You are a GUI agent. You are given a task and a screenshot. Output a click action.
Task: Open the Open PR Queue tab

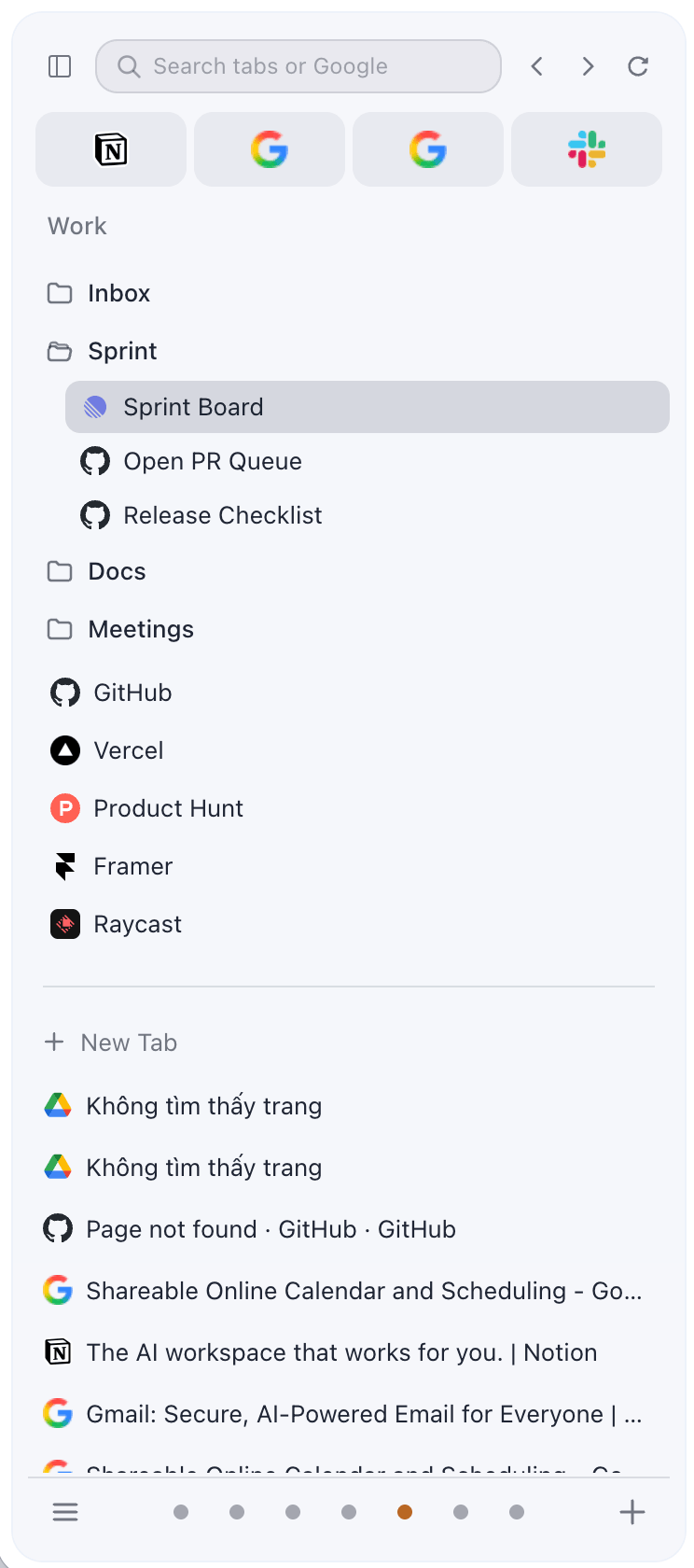tap(213, 461)
